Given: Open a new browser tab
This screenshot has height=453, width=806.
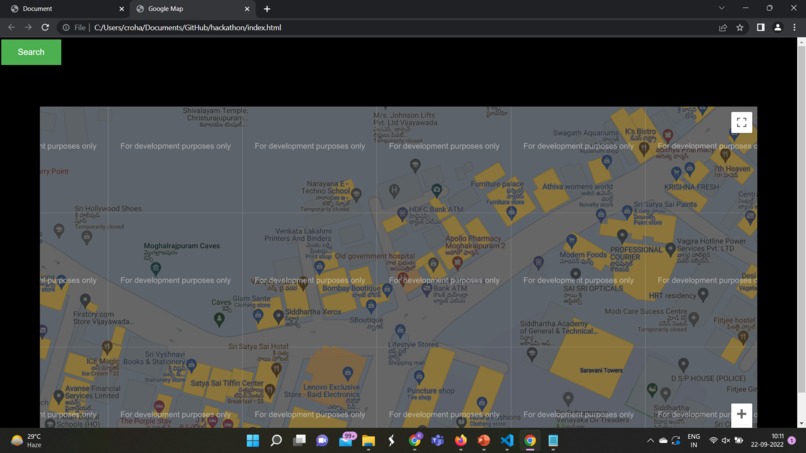Looking at the screenshot, I should pyautogui.click(x=267, y=9).
